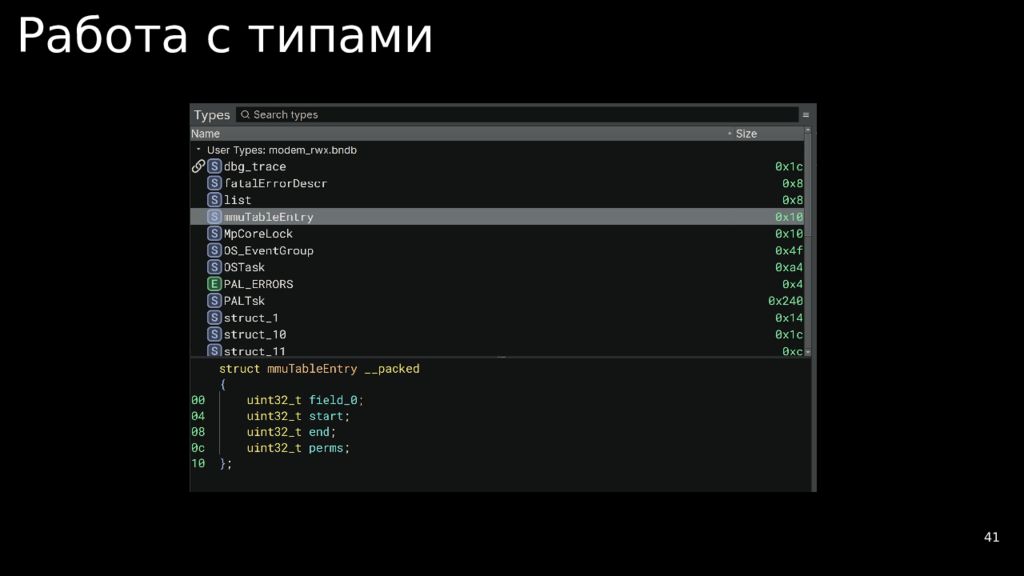Click the struct icon beside struct_10
1024x576 pixels.
click(x=214, y=335)
